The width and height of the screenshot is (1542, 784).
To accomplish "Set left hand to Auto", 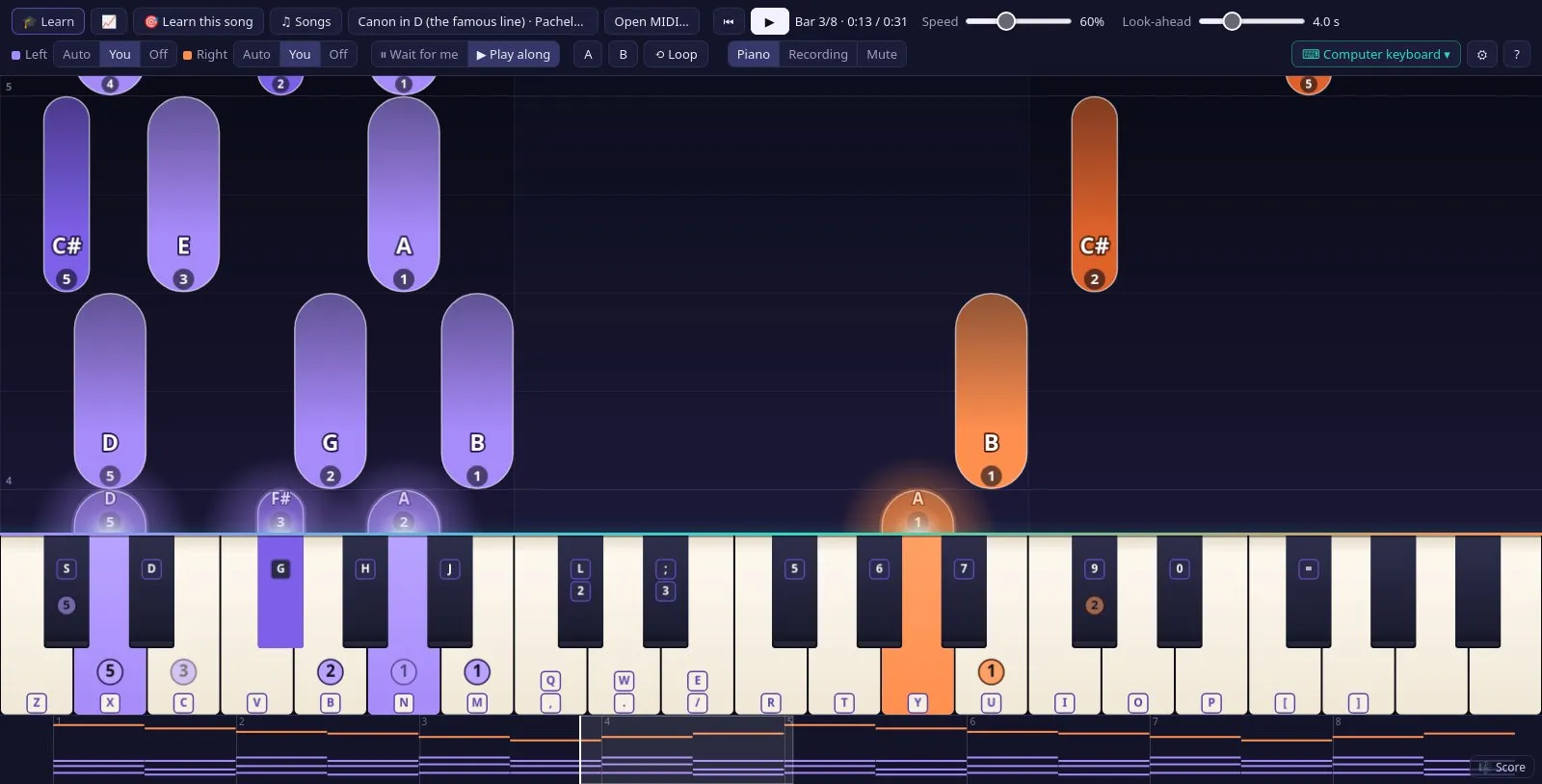I will coord(76,54).
